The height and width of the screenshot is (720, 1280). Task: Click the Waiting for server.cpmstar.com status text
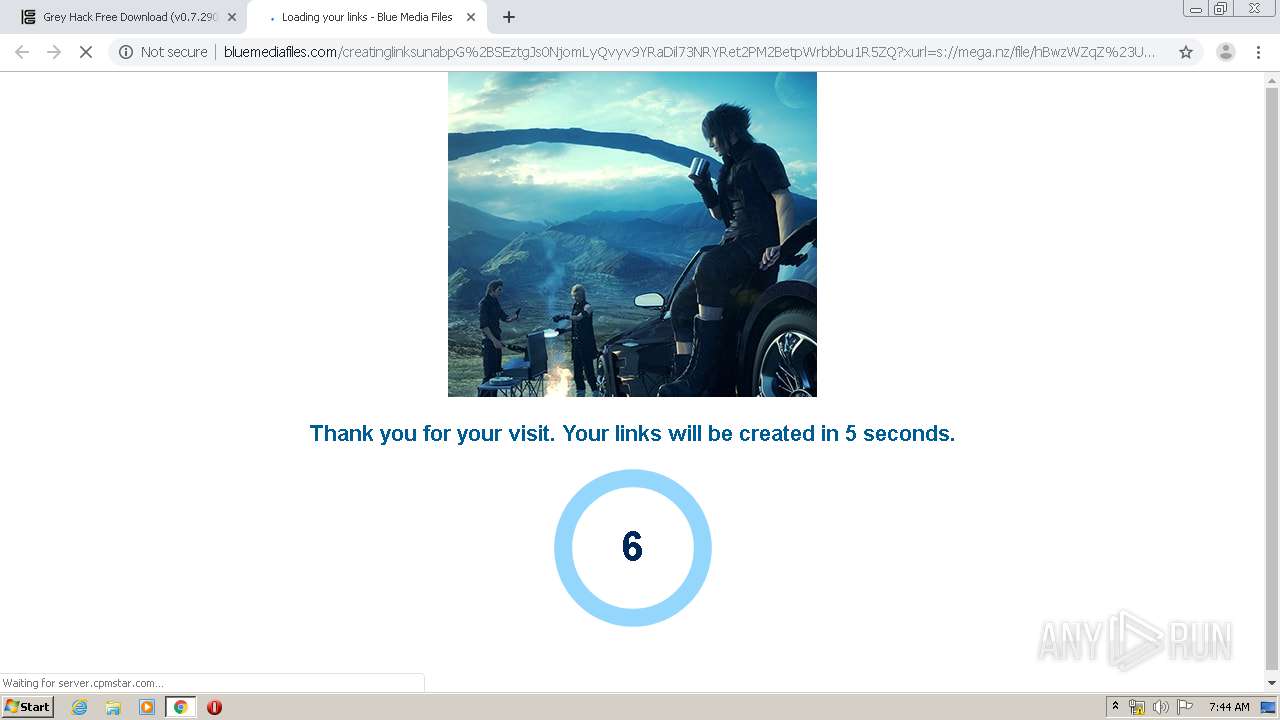click(x=83, y=683)
